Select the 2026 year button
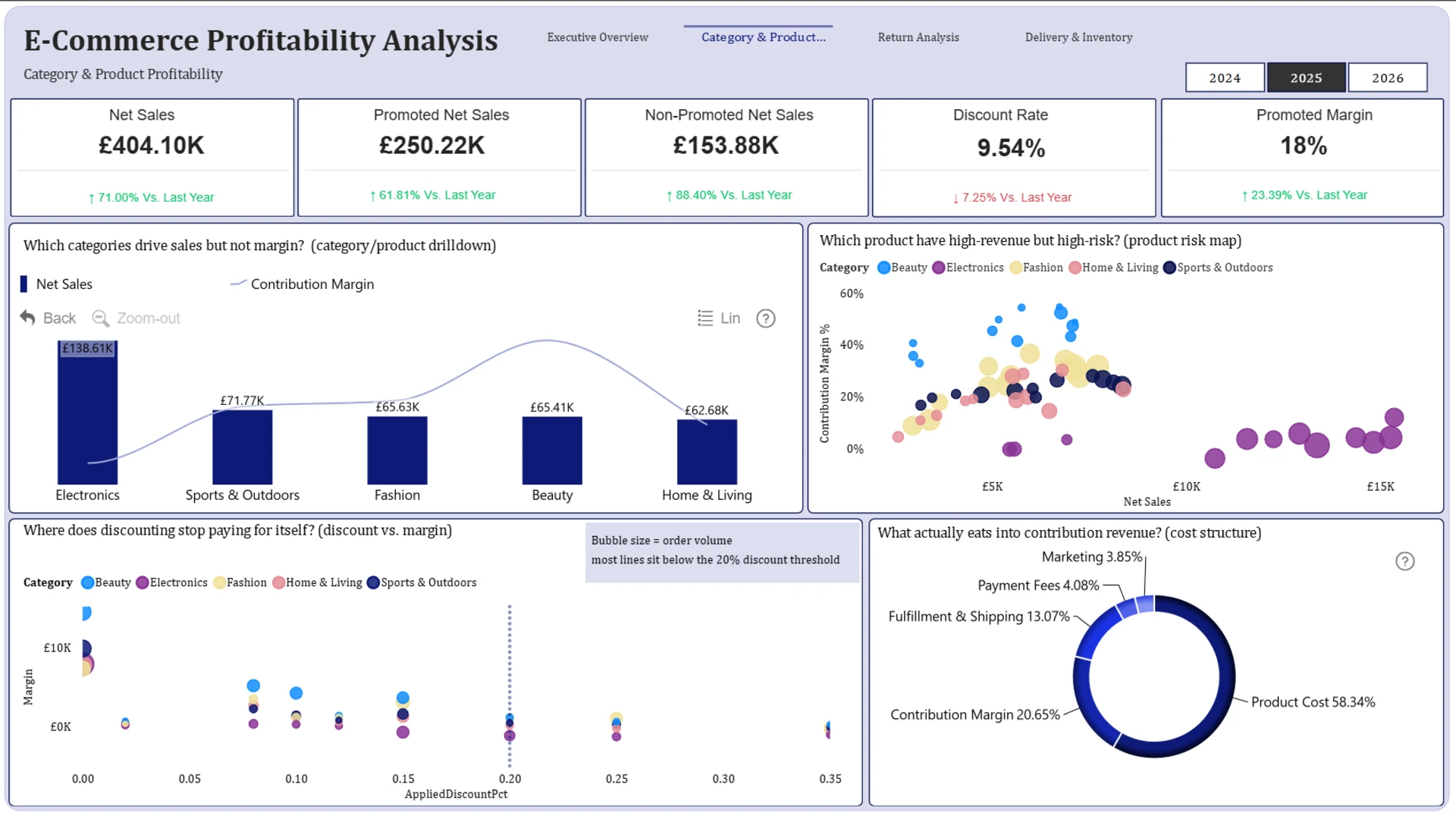 coord(1388,77)
